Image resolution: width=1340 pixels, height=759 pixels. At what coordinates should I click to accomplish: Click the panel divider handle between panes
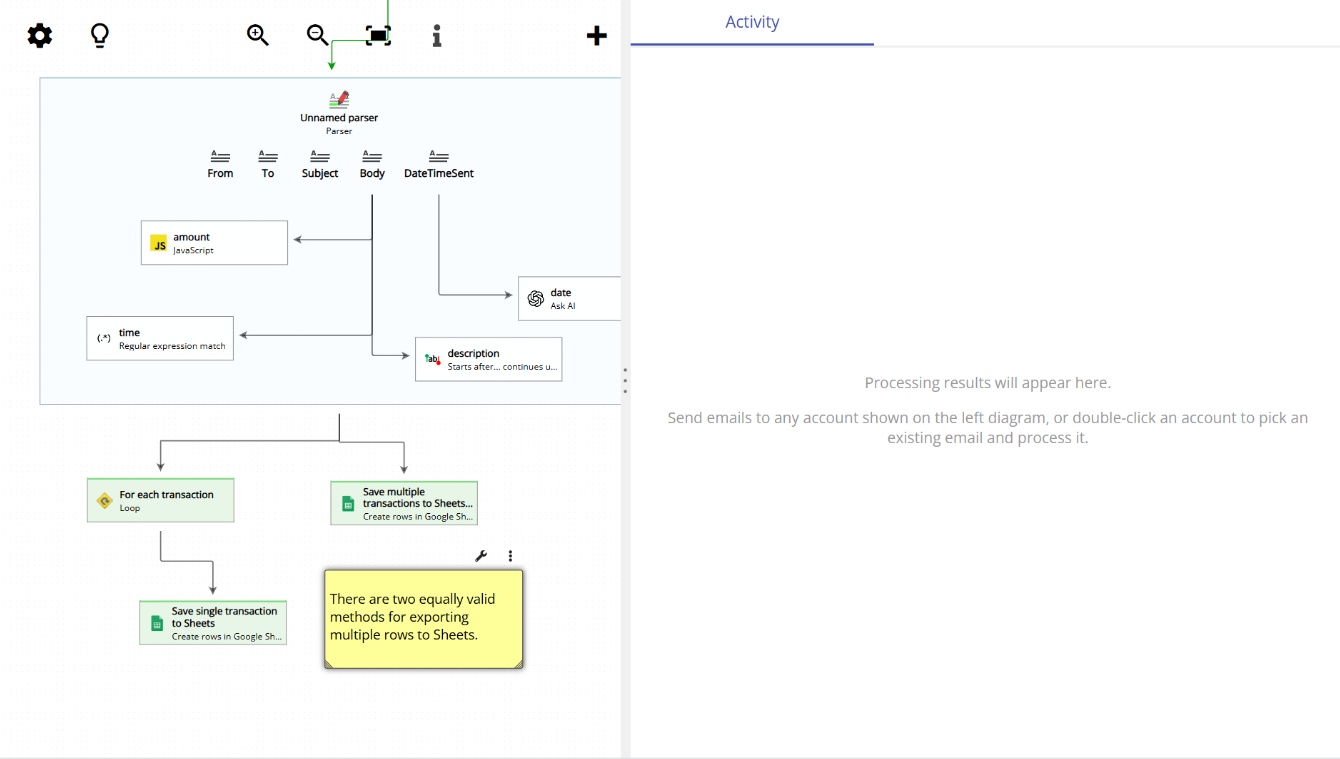625,380
